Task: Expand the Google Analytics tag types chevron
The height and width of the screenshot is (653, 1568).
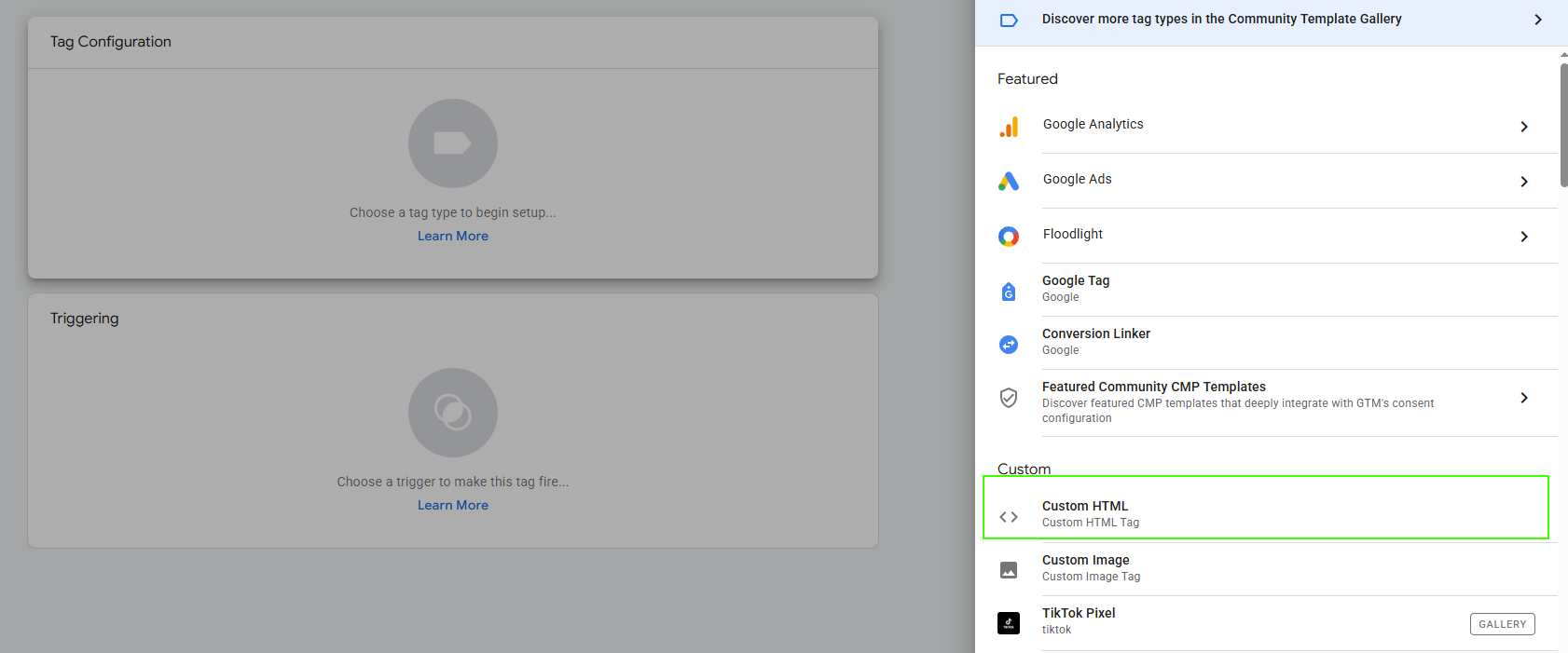Action: (1524, 127)
